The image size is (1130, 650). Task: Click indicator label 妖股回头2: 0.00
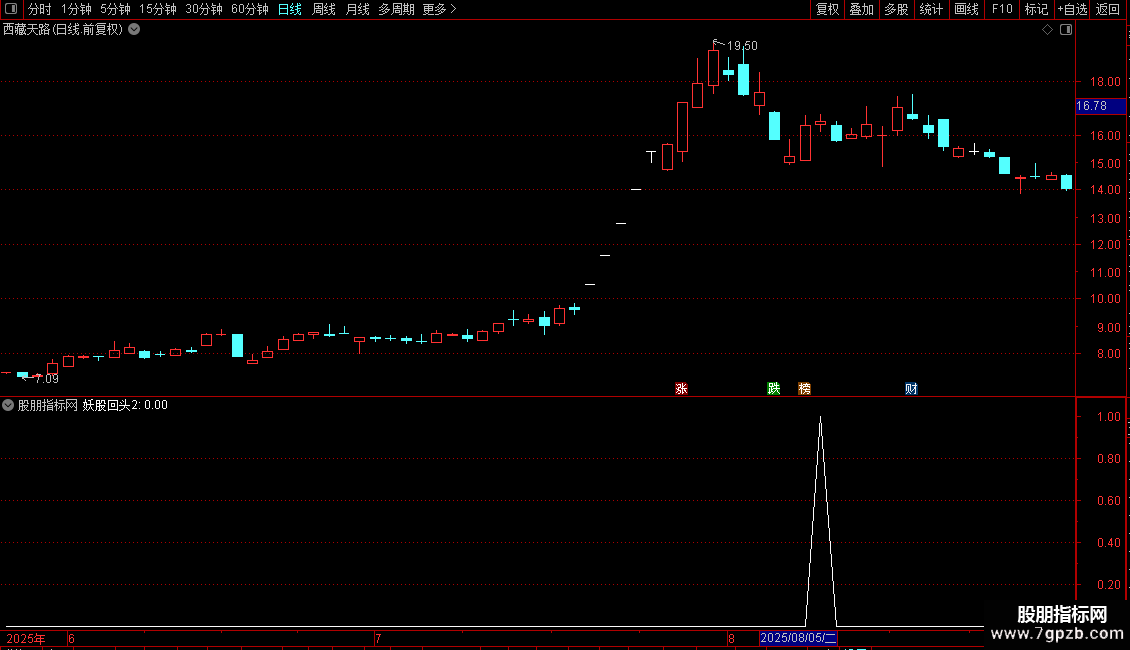pyautogui.click(x=125, y=405)
